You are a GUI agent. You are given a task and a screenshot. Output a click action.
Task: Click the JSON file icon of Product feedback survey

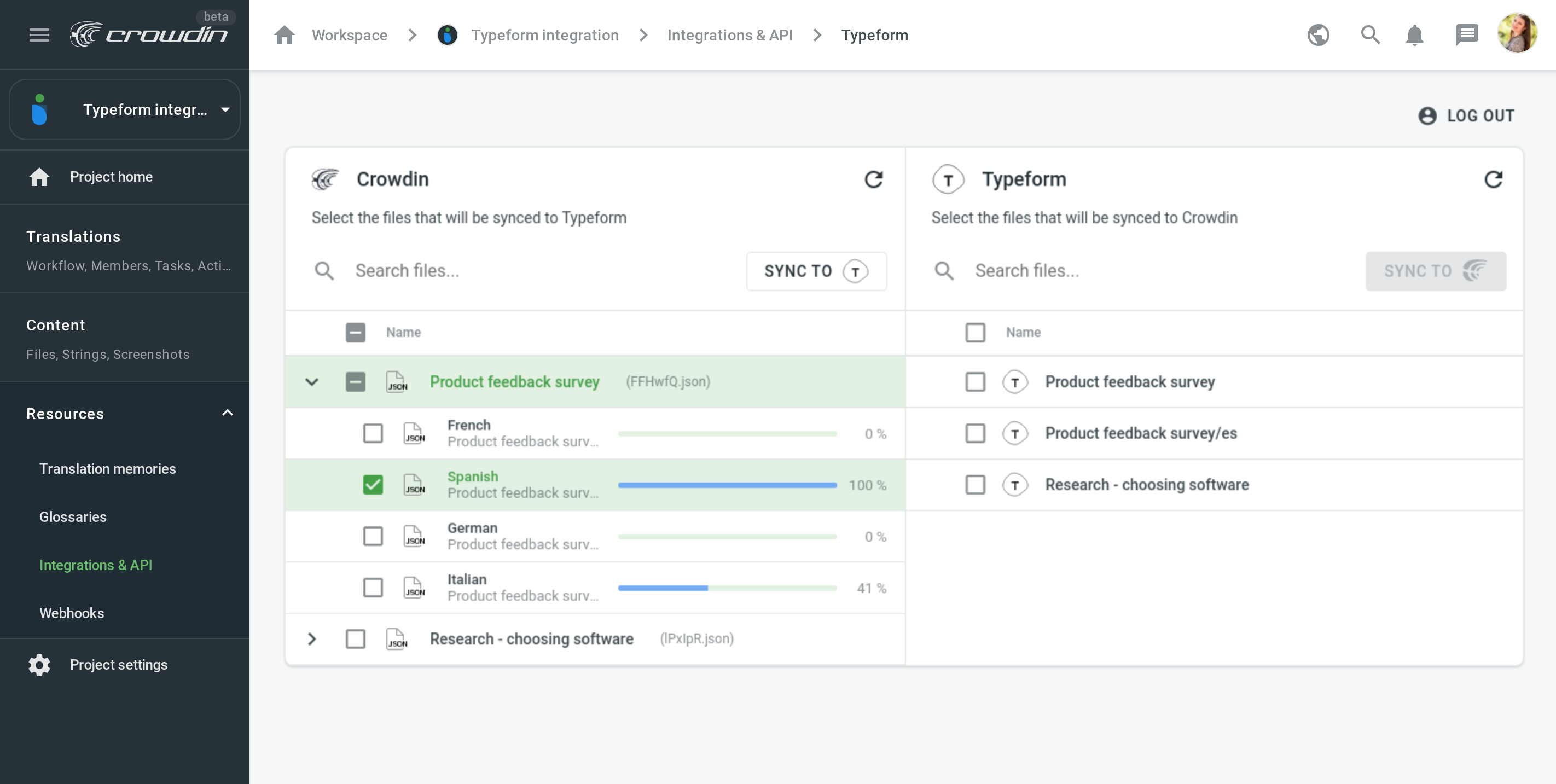(397, 382)
